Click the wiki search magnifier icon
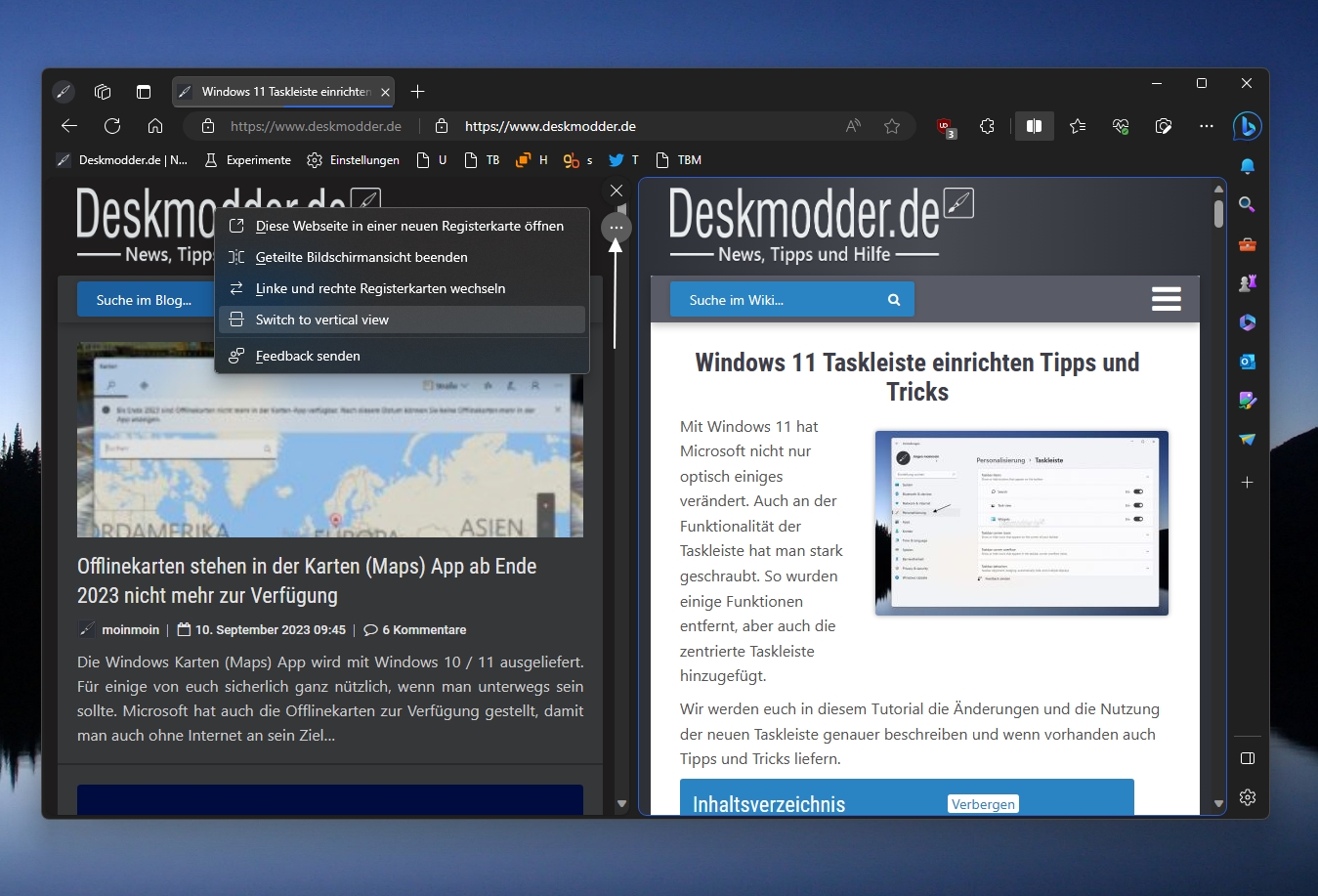Image resolution: width=1318 pixels, height=896 pixels. coord(894,300)
